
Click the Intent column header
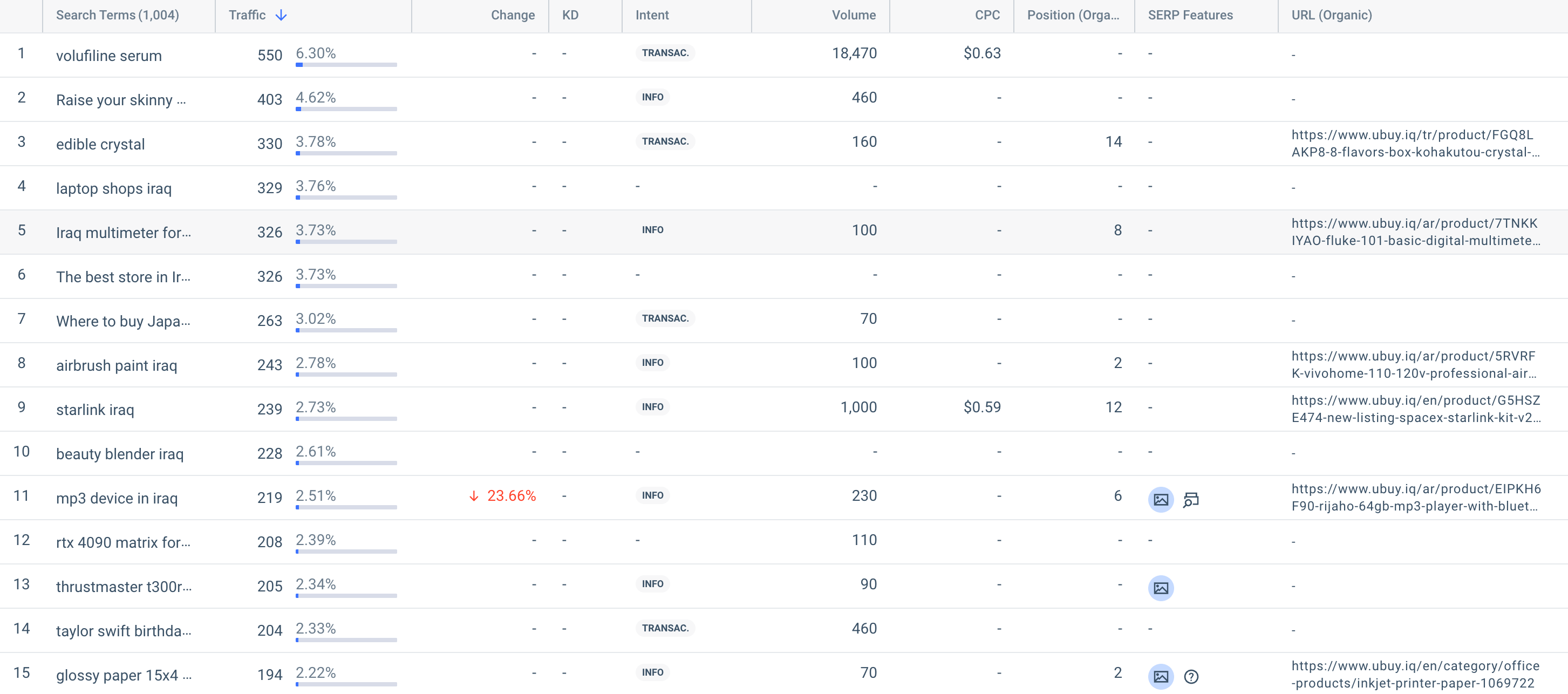(651, 15)
